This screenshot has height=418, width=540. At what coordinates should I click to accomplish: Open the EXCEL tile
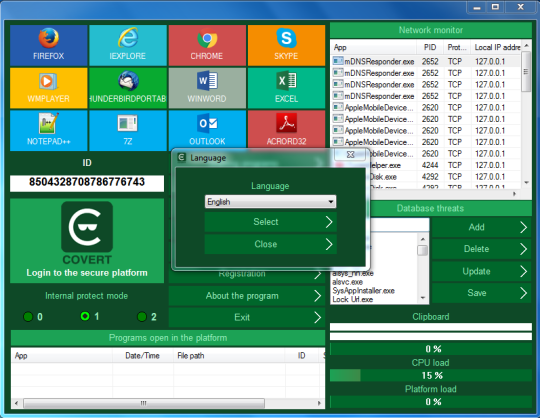click(286, 88)
